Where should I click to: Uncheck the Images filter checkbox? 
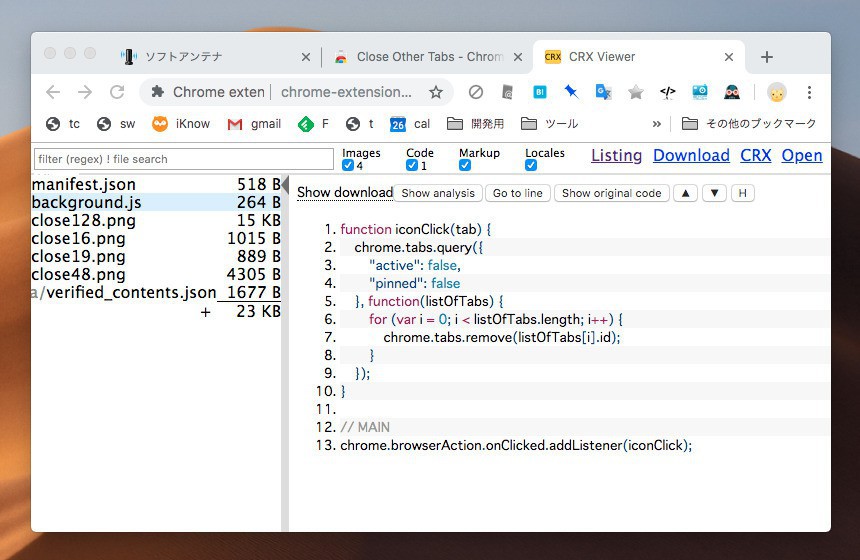tap(348, 166)
